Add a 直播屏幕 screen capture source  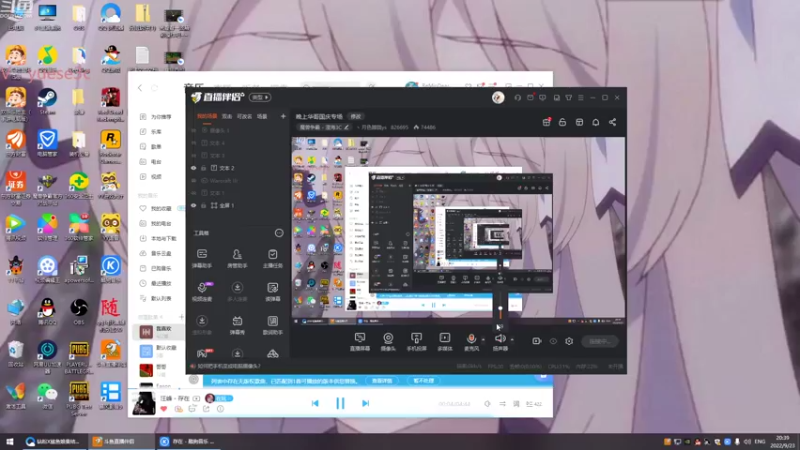(x=360, y=341)
